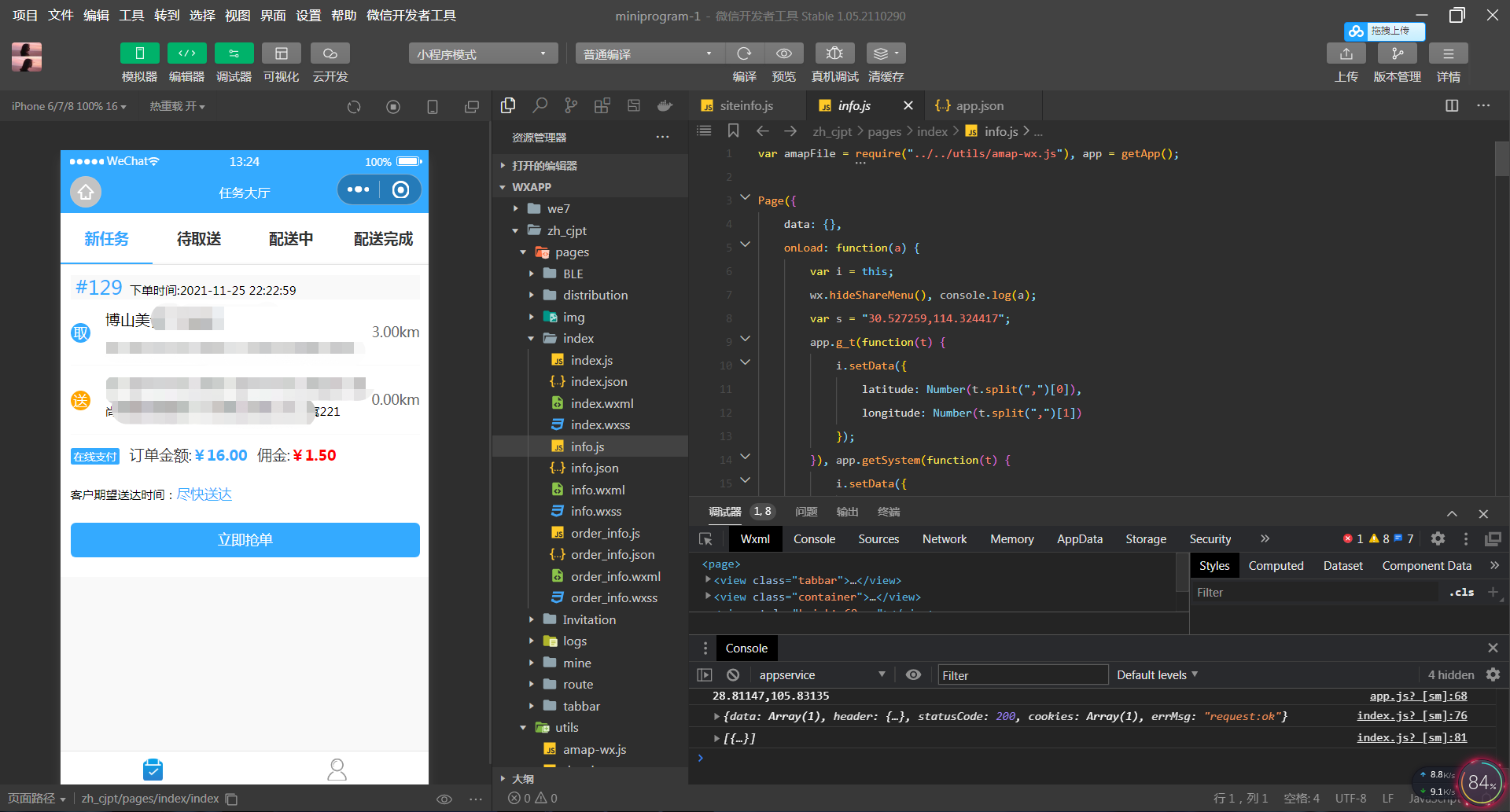Select the element inspector arrow icon

[x=705, y=539]
